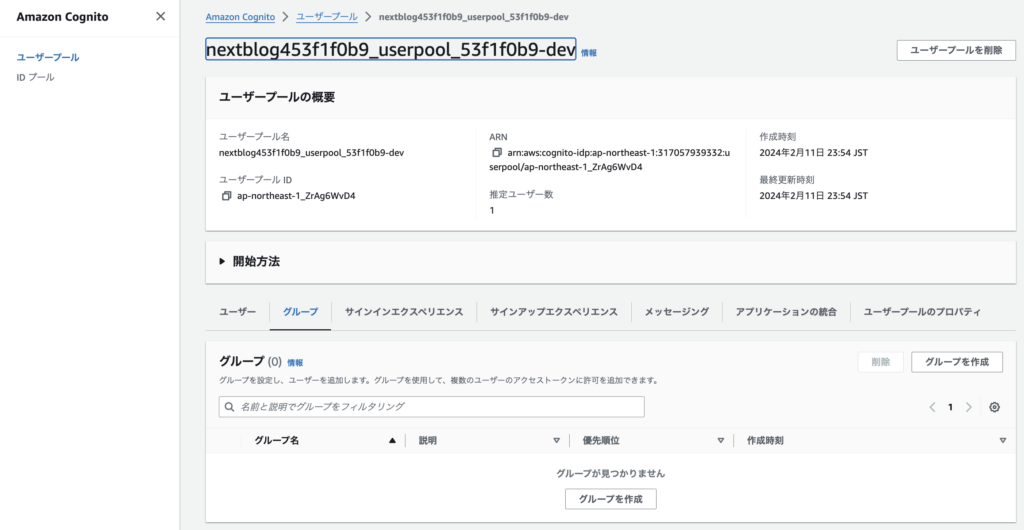Sort by 優先順位 column arrow
Screen dimensions: 1024x530
(x=720, y=441)
